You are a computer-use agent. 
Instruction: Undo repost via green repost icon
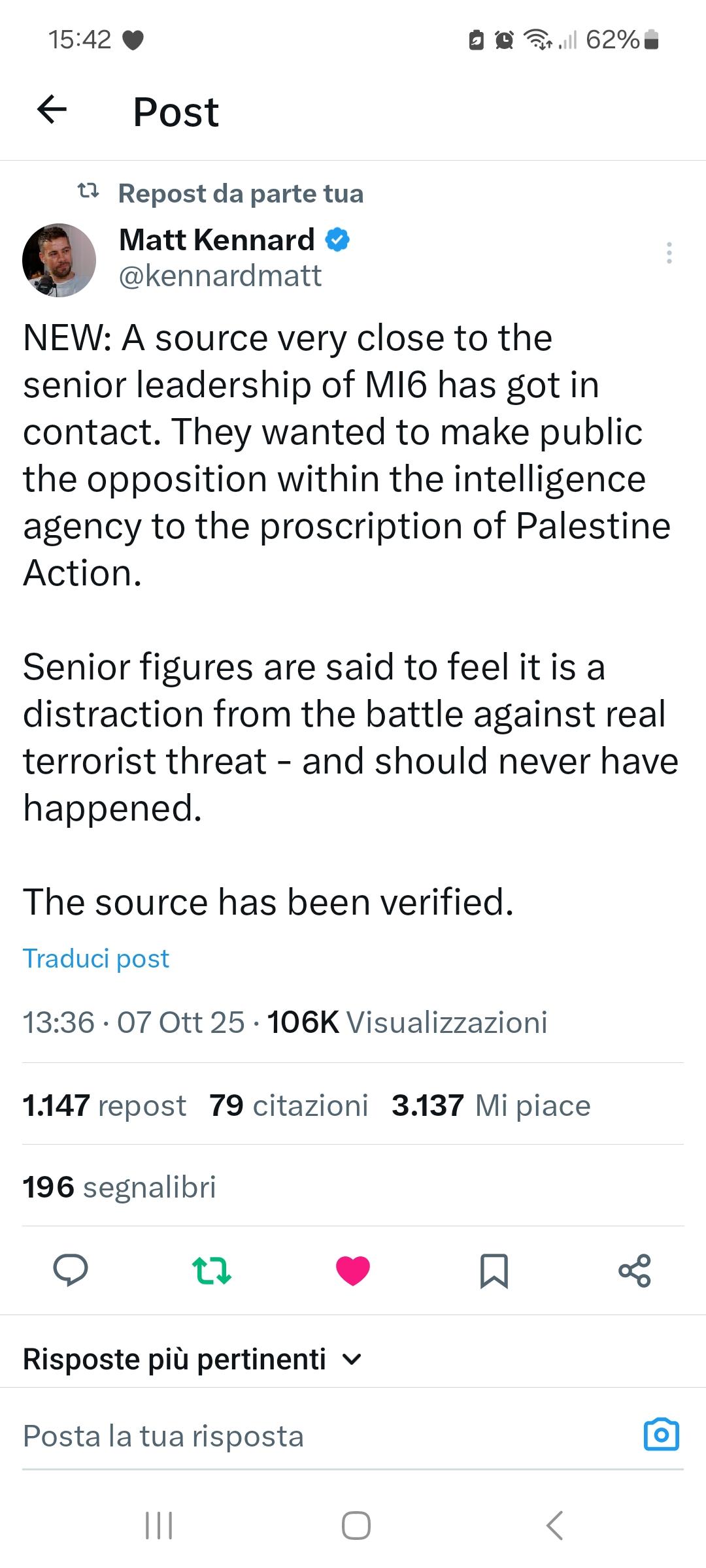(x=212, y=1270)
